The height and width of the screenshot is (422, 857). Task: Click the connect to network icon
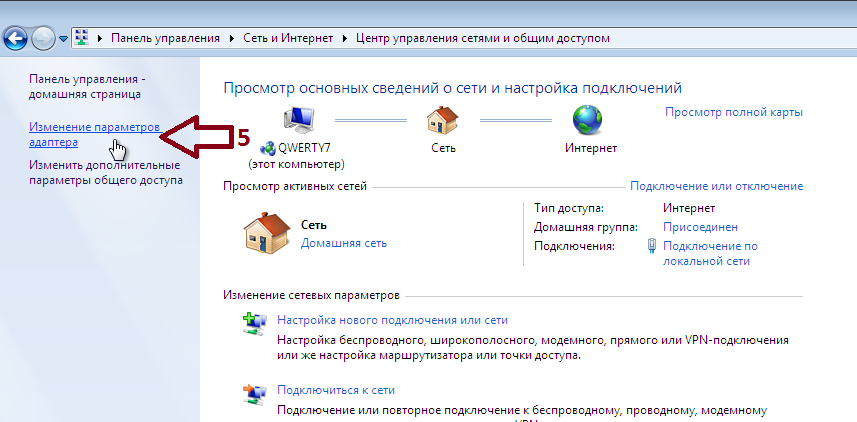click(x=255, y=394)
